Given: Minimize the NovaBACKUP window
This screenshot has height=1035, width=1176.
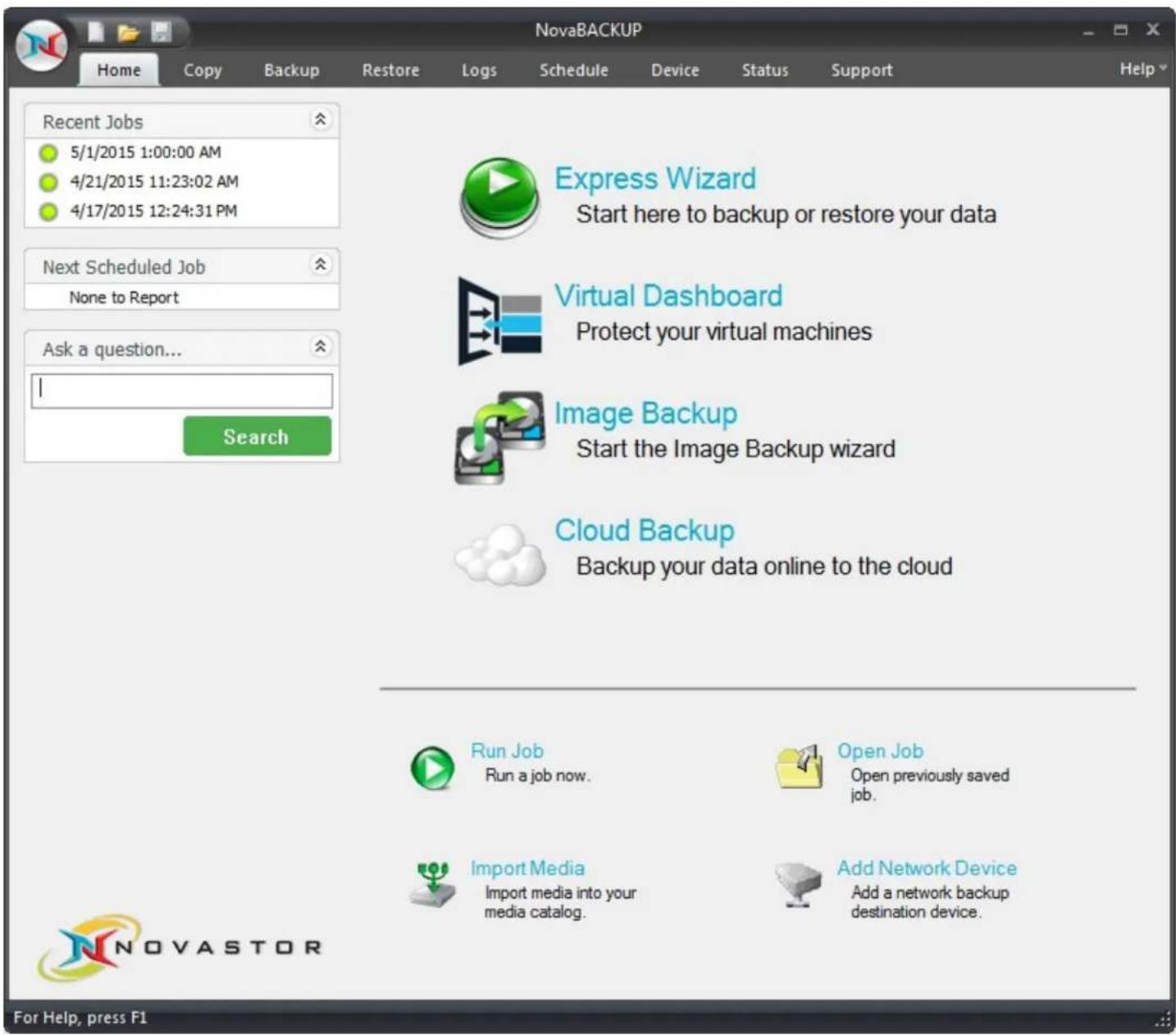Looking at the screenshot, I should click(x=1088, y=31).
